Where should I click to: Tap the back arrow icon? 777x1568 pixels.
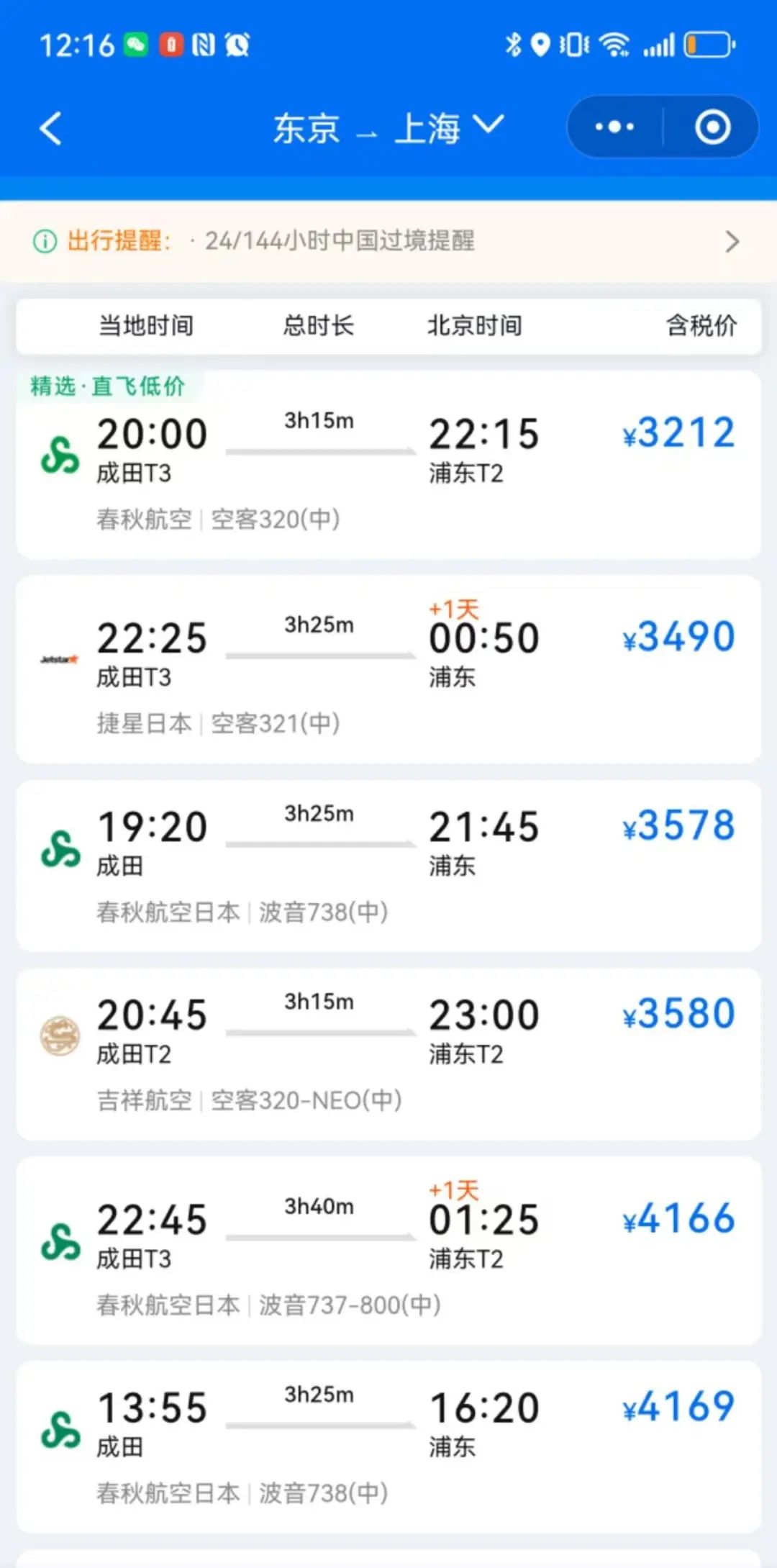click(51, 129)
